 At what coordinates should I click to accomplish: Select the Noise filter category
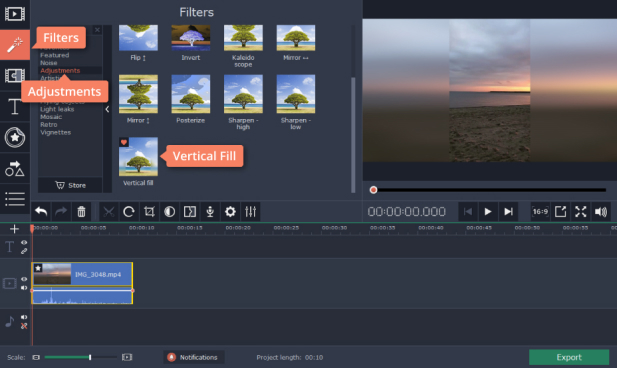coord(48,63)
